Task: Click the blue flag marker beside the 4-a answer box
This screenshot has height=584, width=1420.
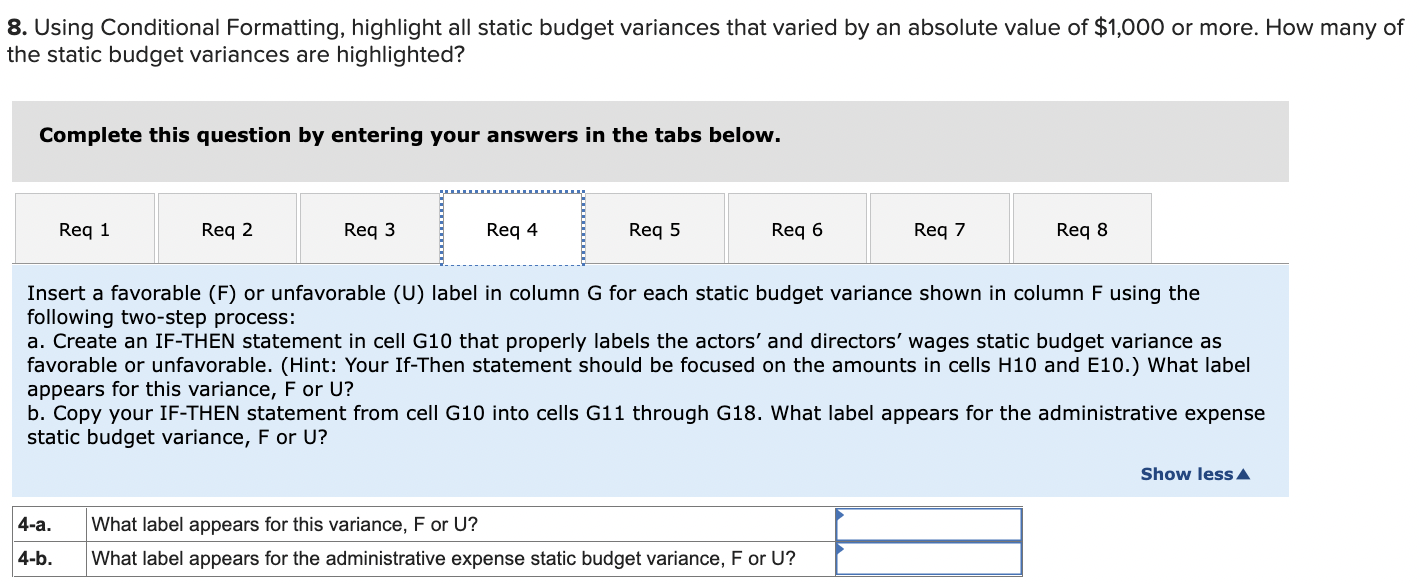Action: coord(840,513)
